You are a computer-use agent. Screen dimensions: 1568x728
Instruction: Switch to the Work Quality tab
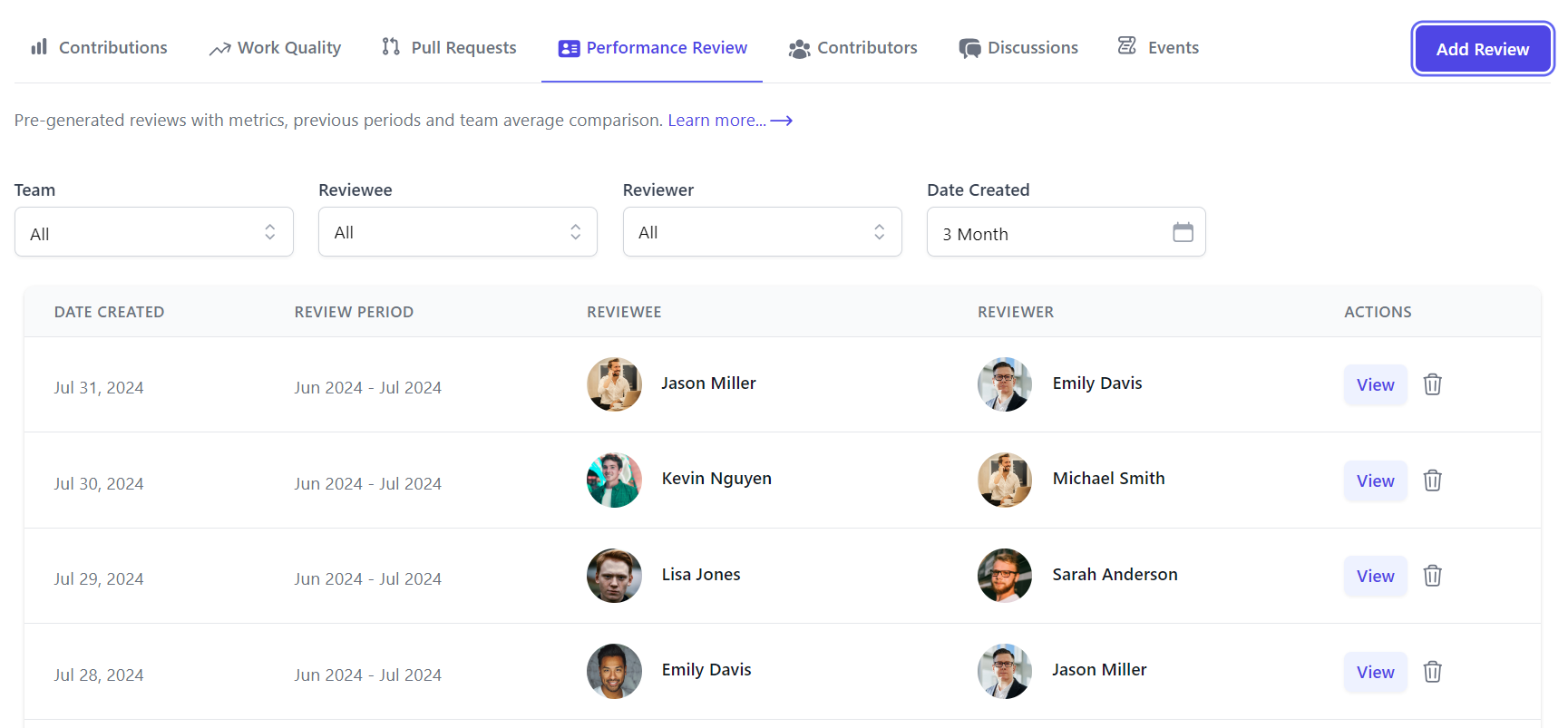coord(276,47)
